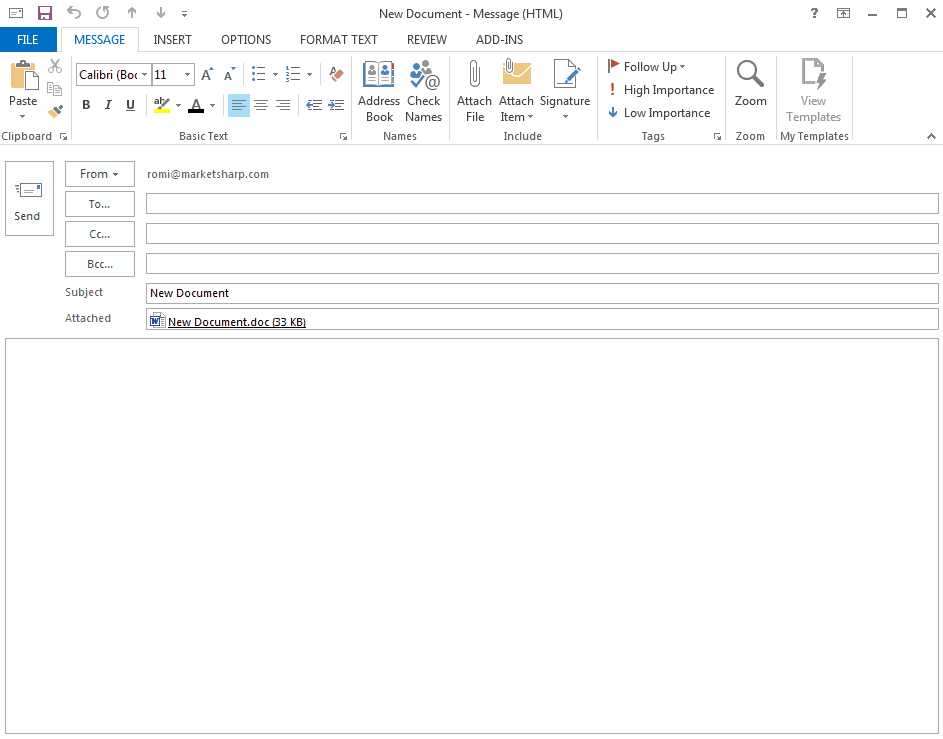This screenshot has height=739, width=943.
Task: Choose sender with the From dropdown
Action: (x=100, y=174)
